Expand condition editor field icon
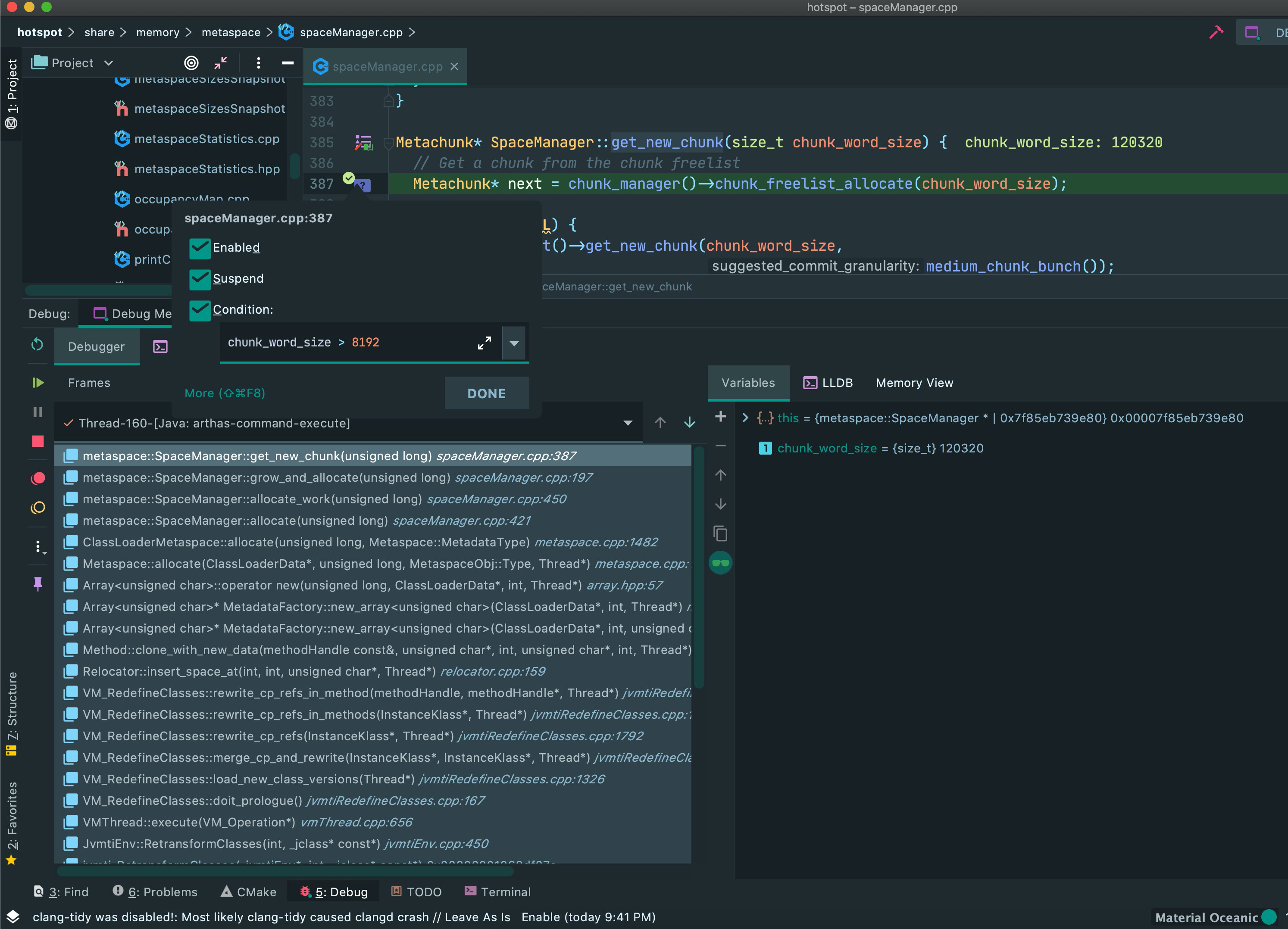Screen dimensions: 1288x929 pyautogui.click(x=485, y=343)
